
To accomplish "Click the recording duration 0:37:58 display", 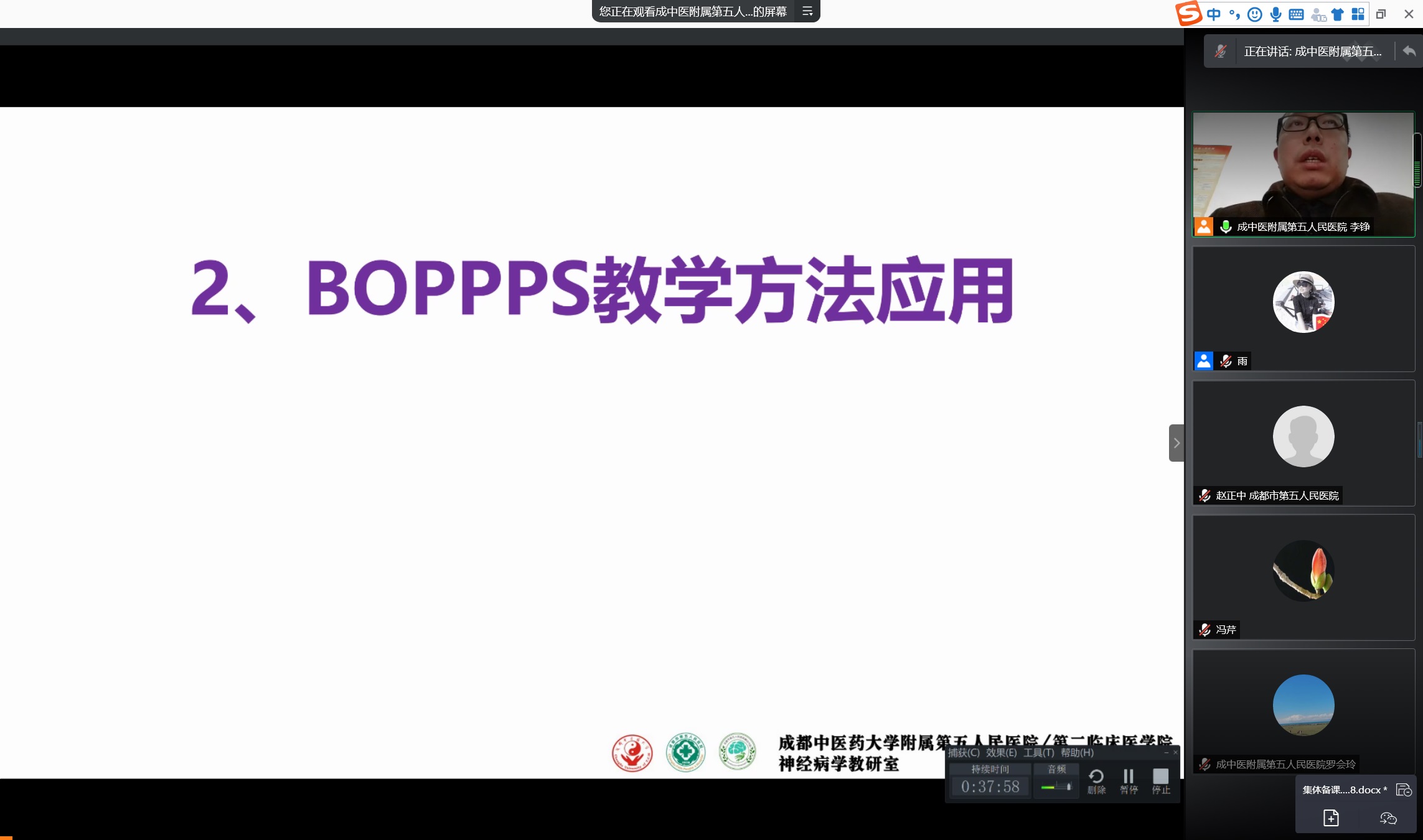I will (990, 786).
